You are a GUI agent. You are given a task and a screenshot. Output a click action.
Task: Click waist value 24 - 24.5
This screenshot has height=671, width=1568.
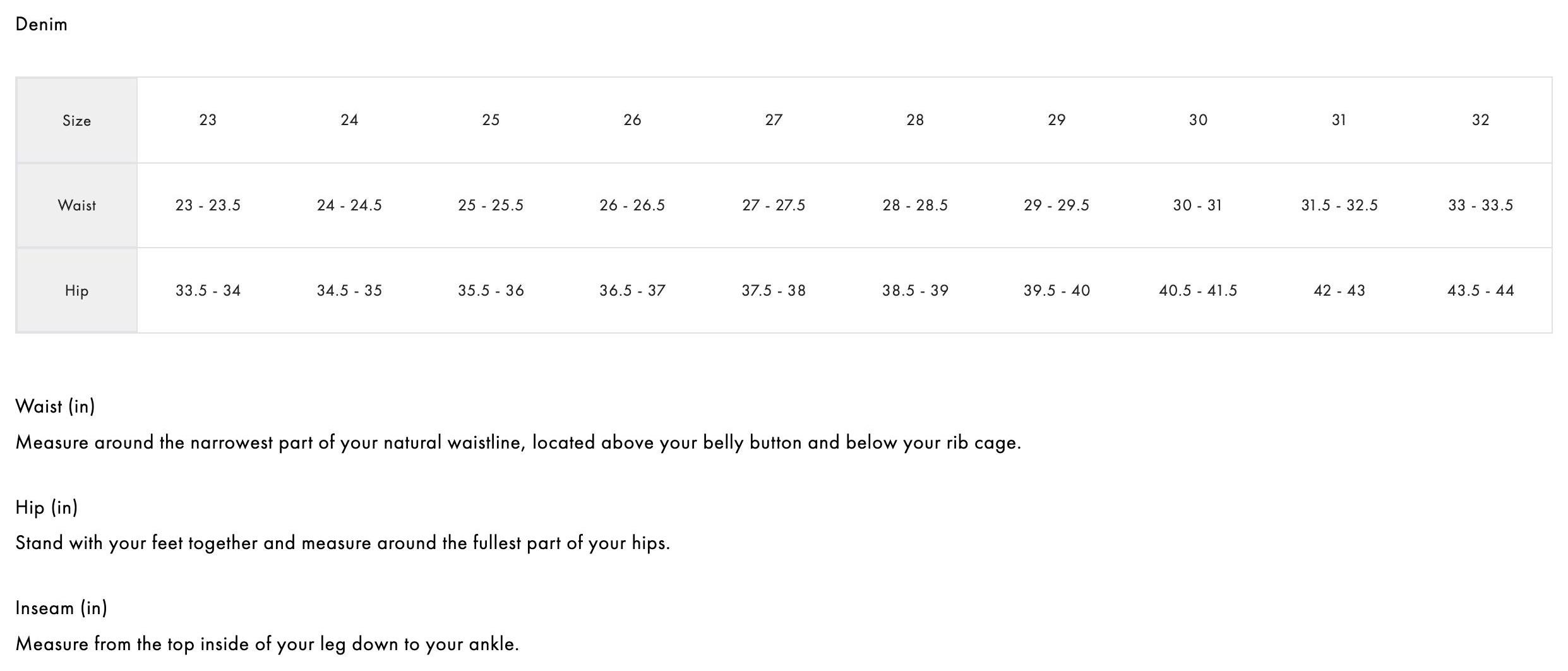coord(349,205)
